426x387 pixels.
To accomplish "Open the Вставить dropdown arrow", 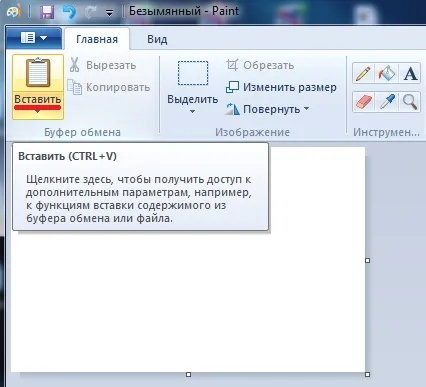I will [x=38, y=112].
